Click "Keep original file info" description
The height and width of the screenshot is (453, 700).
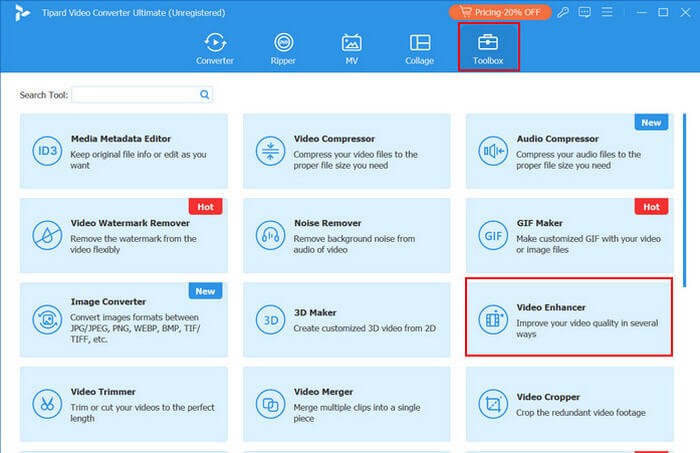[138, 160]
